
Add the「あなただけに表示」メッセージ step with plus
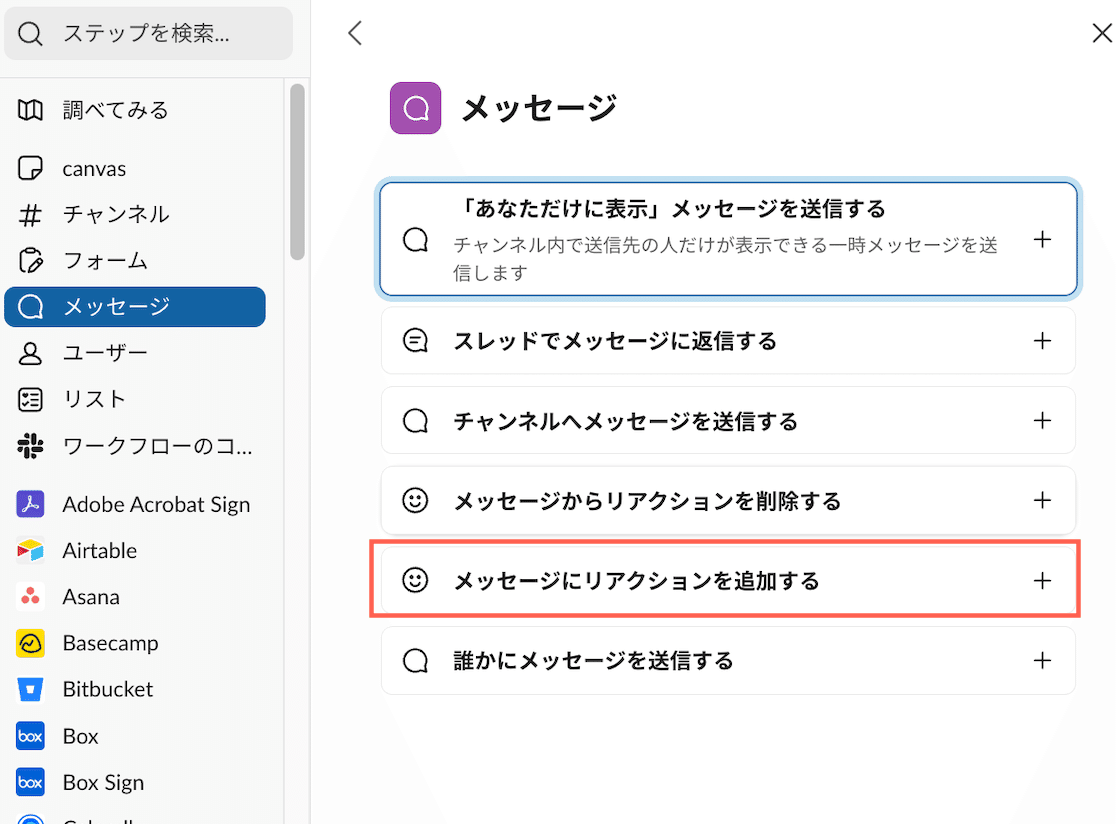1043,239
